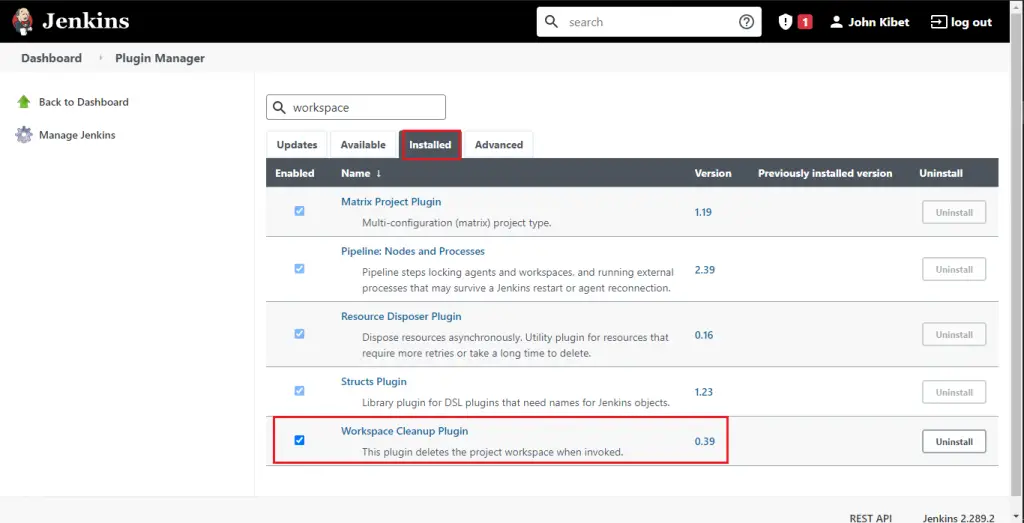Open Manage Jenkins sidebar link

point(77,135)
